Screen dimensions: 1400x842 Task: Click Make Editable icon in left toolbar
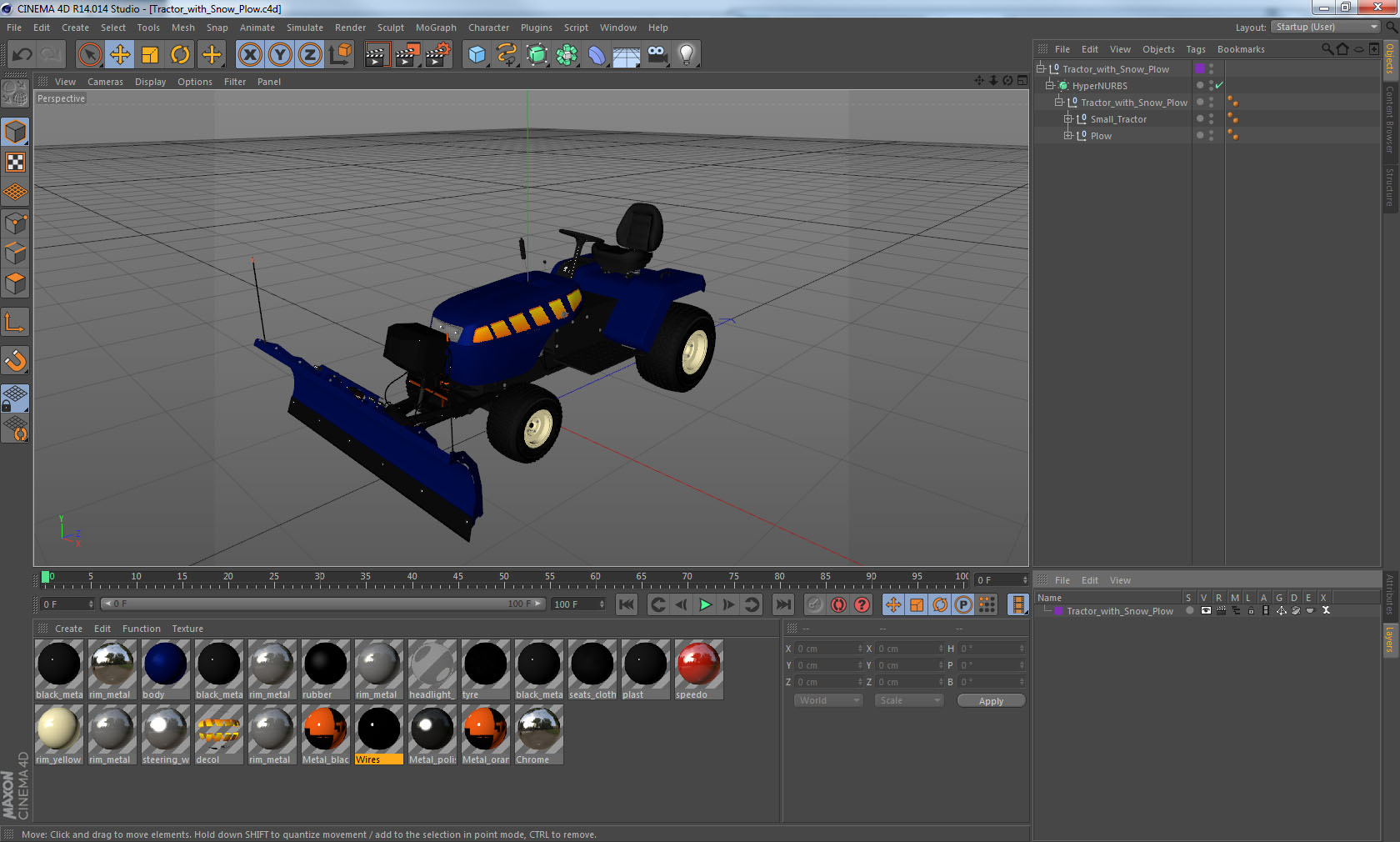(15, 93)
